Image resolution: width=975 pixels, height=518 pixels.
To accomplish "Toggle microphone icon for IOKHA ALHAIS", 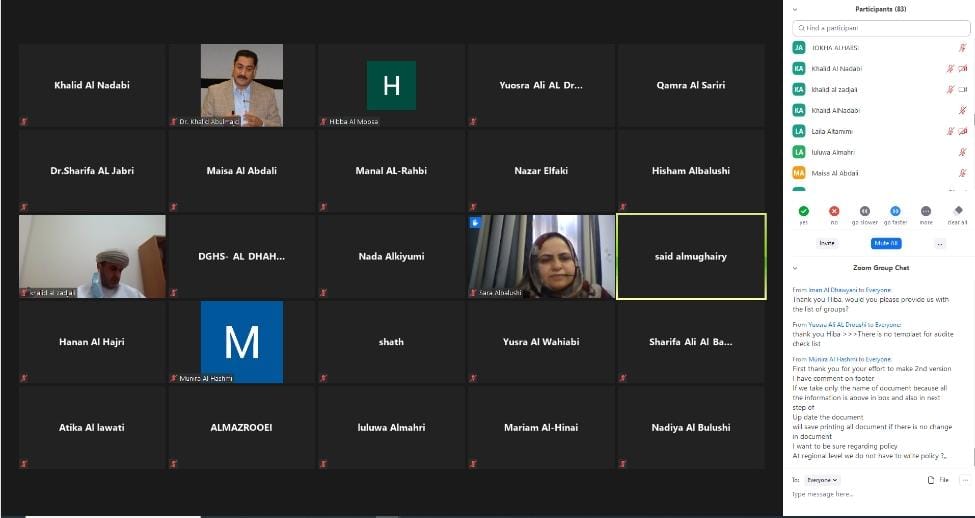I will (x=963, y=47).
